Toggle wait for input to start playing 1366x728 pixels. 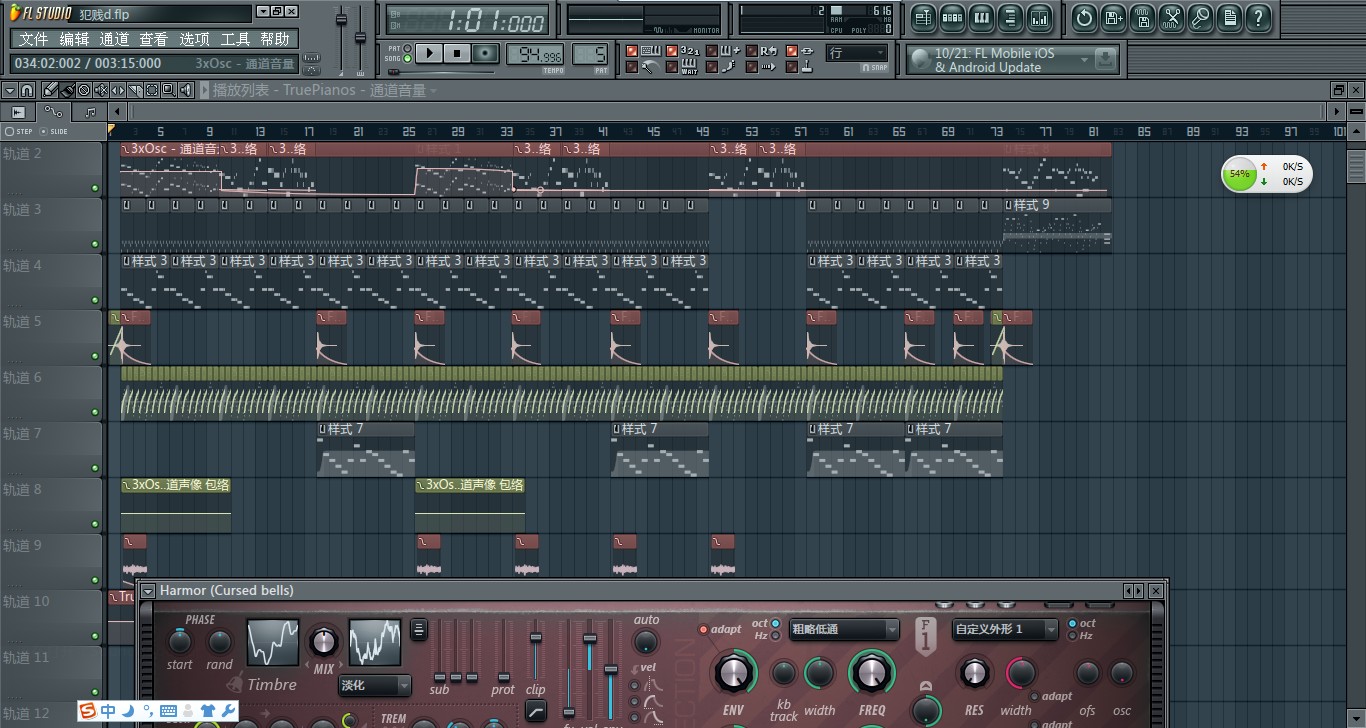(x=671, y=67)
